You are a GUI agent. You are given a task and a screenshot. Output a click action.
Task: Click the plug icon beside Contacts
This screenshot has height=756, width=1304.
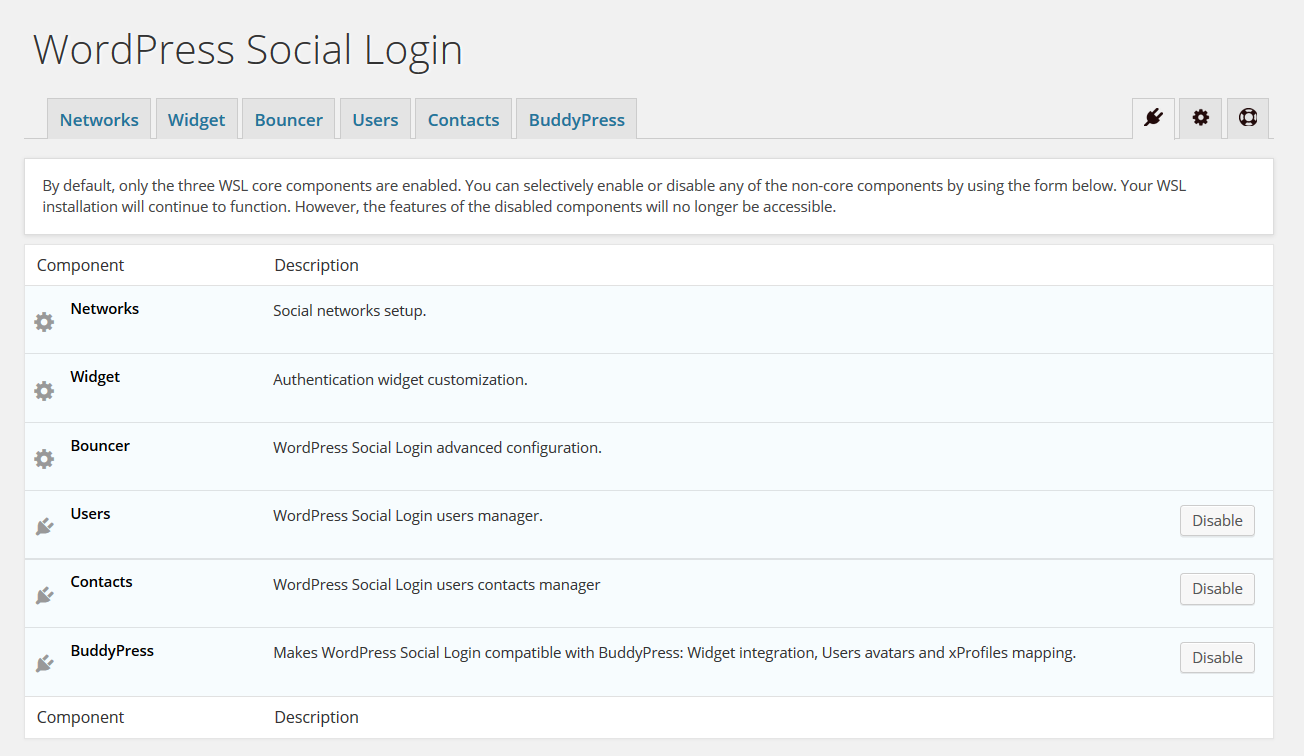pos(44,596)
